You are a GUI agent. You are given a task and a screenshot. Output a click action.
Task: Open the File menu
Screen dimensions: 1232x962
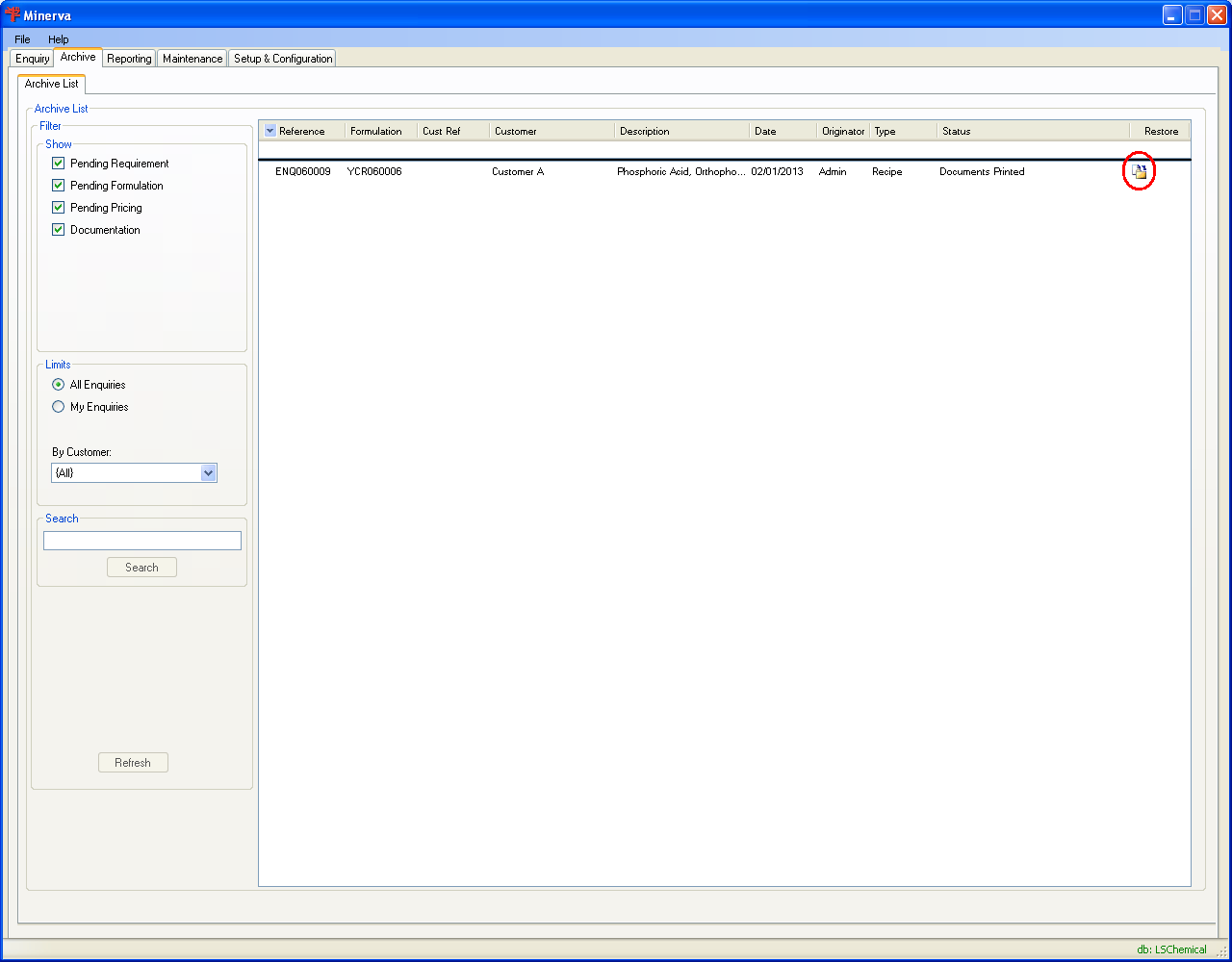tap(22, 39)
